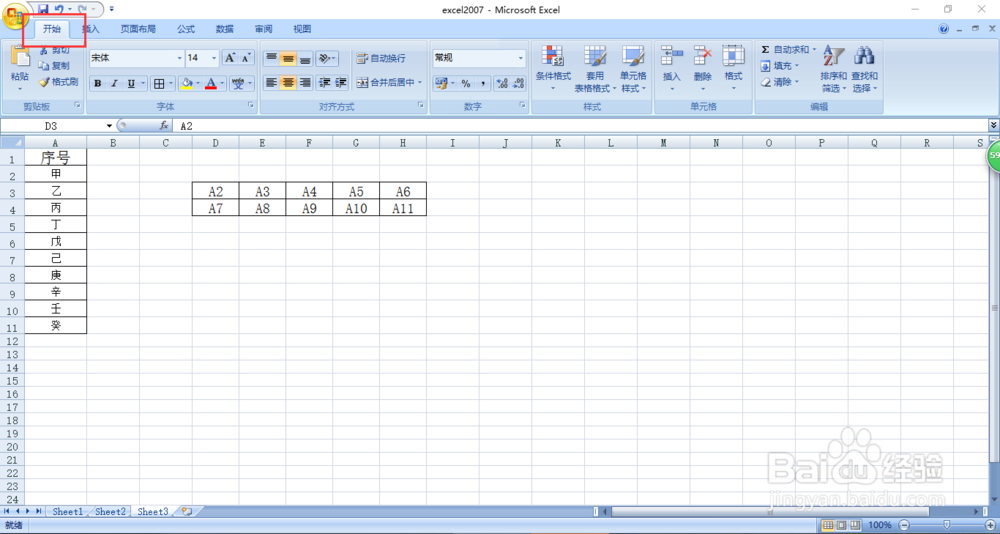1000x534 pixels.
Task: Switch to the 数据 ribbon tab
Action: [x=224, y=29]
